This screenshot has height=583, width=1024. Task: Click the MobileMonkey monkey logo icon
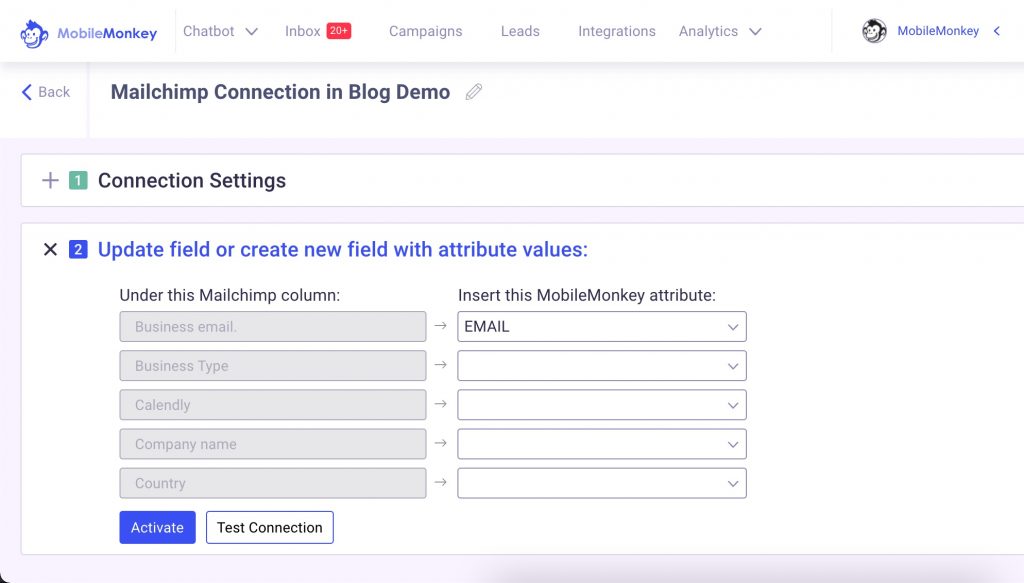[35, 32]
